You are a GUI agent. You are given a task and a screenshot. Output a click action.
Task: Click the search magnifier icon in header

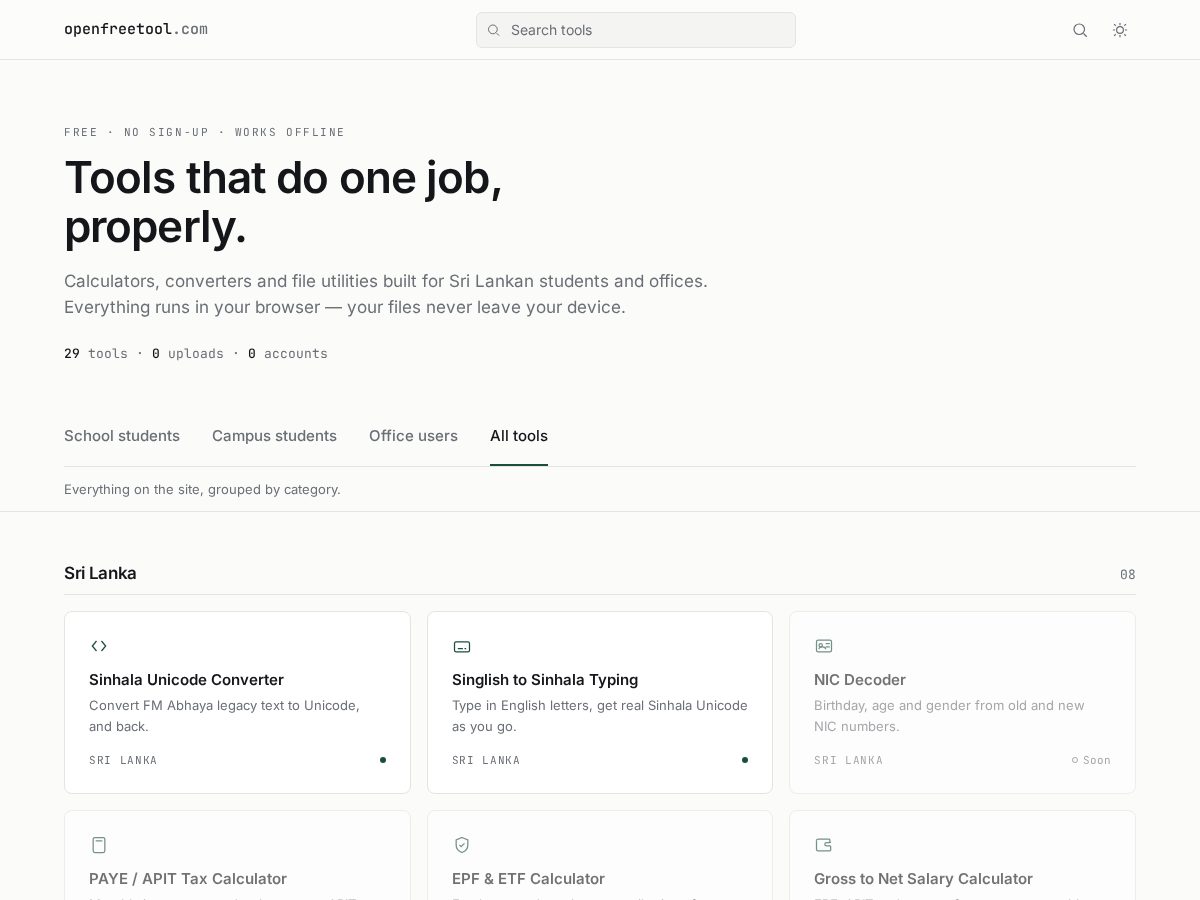[x=1080, y=30]
